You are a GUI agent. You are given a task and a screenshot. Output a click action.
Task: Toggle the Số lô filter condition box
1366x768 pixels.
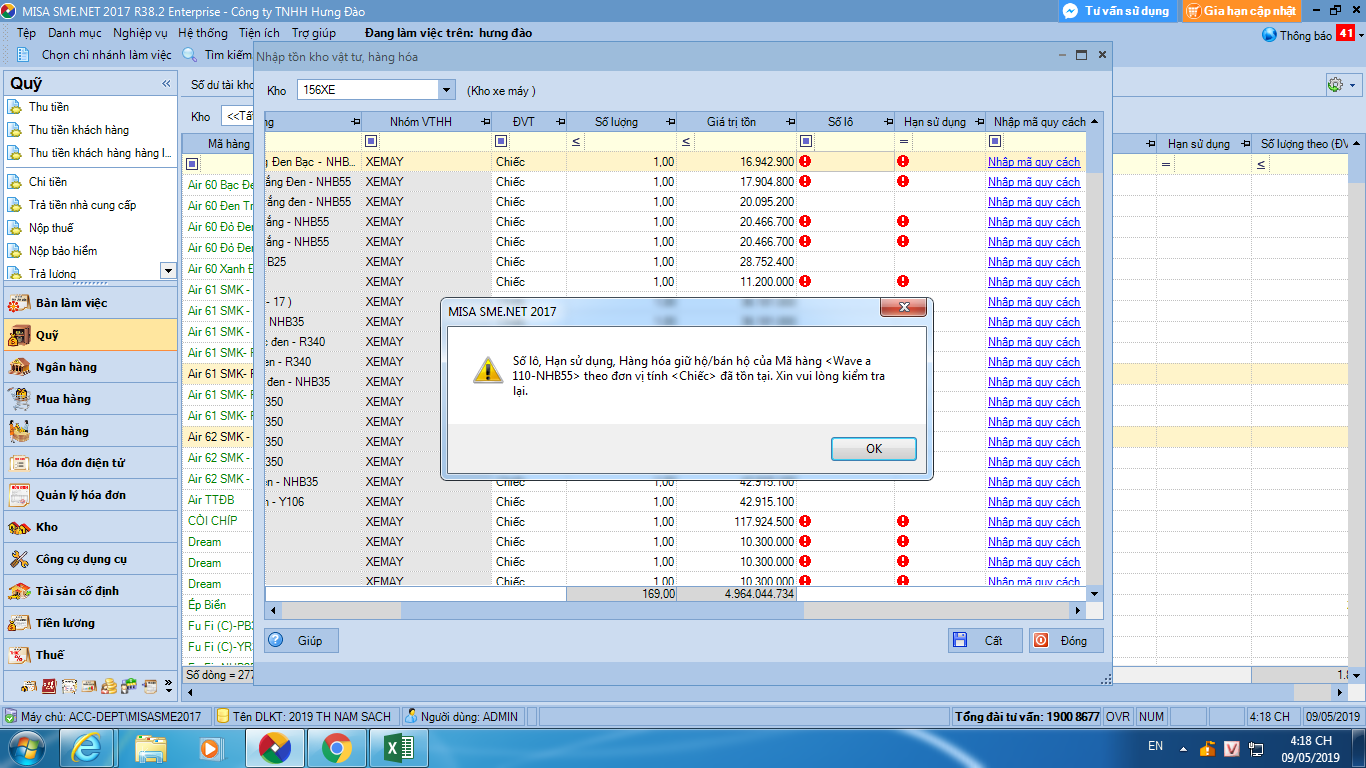tap(805, 141)
